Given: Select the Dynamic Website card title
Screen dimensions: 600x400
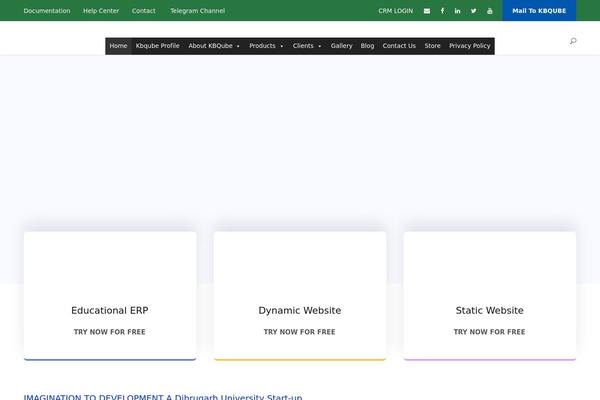Looking at the screenshot, I should (x=300, y=310).
